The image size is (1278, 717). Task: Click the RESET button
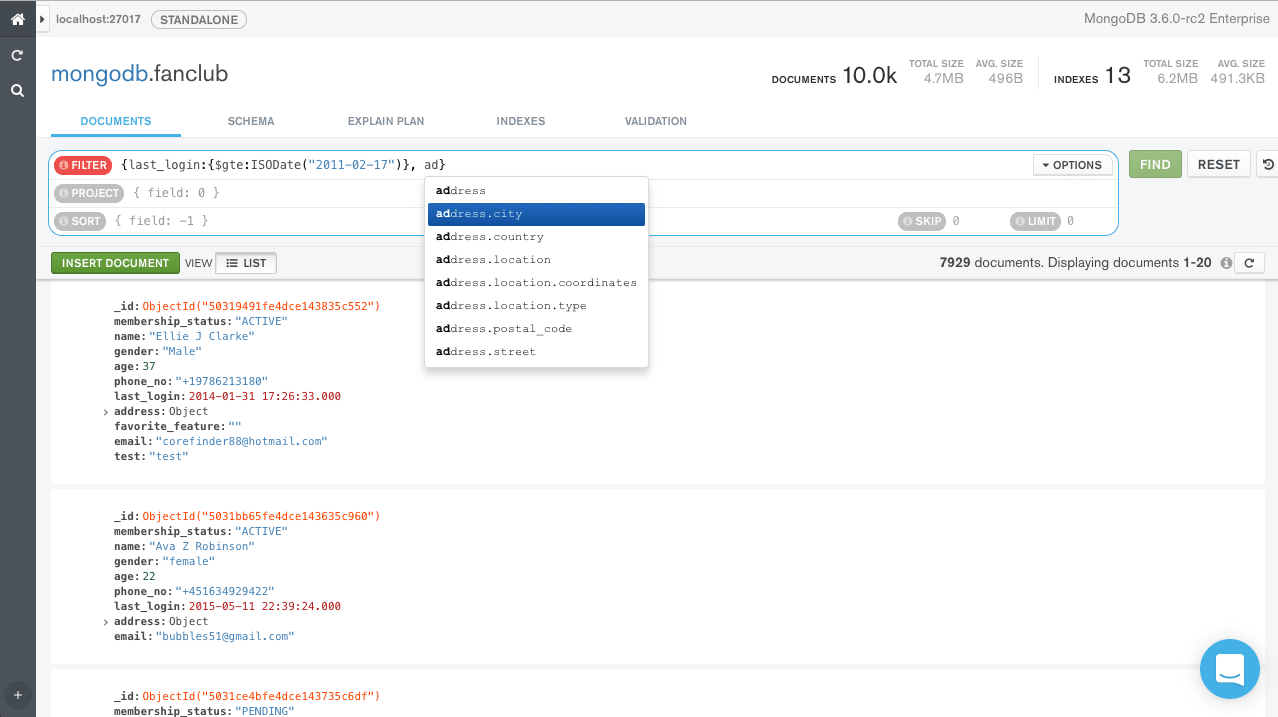tap(1218, 164)
